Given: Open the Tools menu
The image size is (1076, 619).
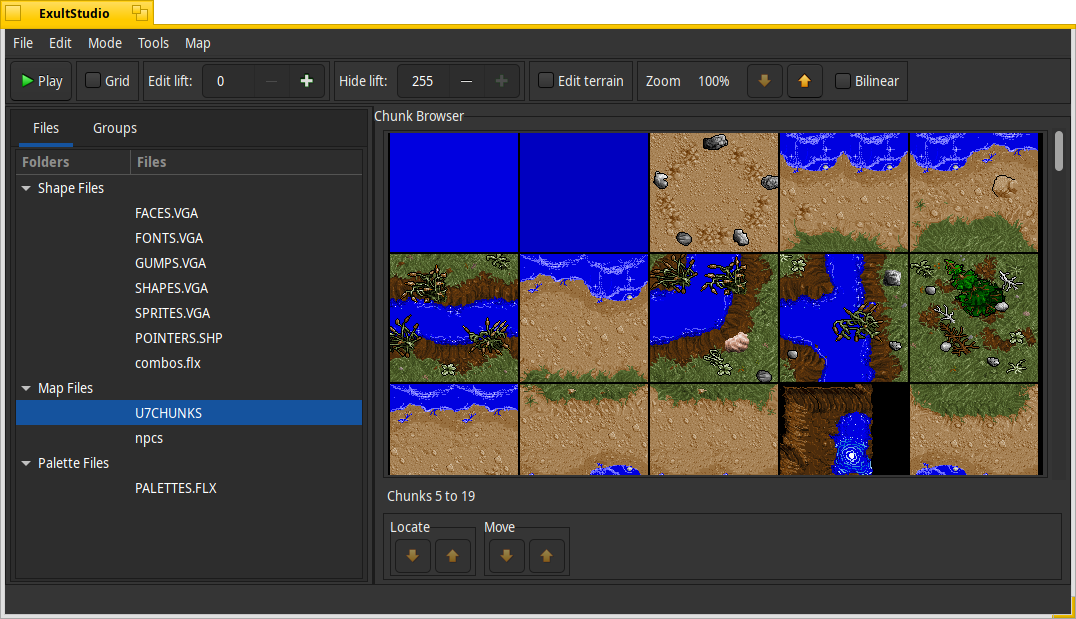Looking at the screenshot, I should click(153, 43).
